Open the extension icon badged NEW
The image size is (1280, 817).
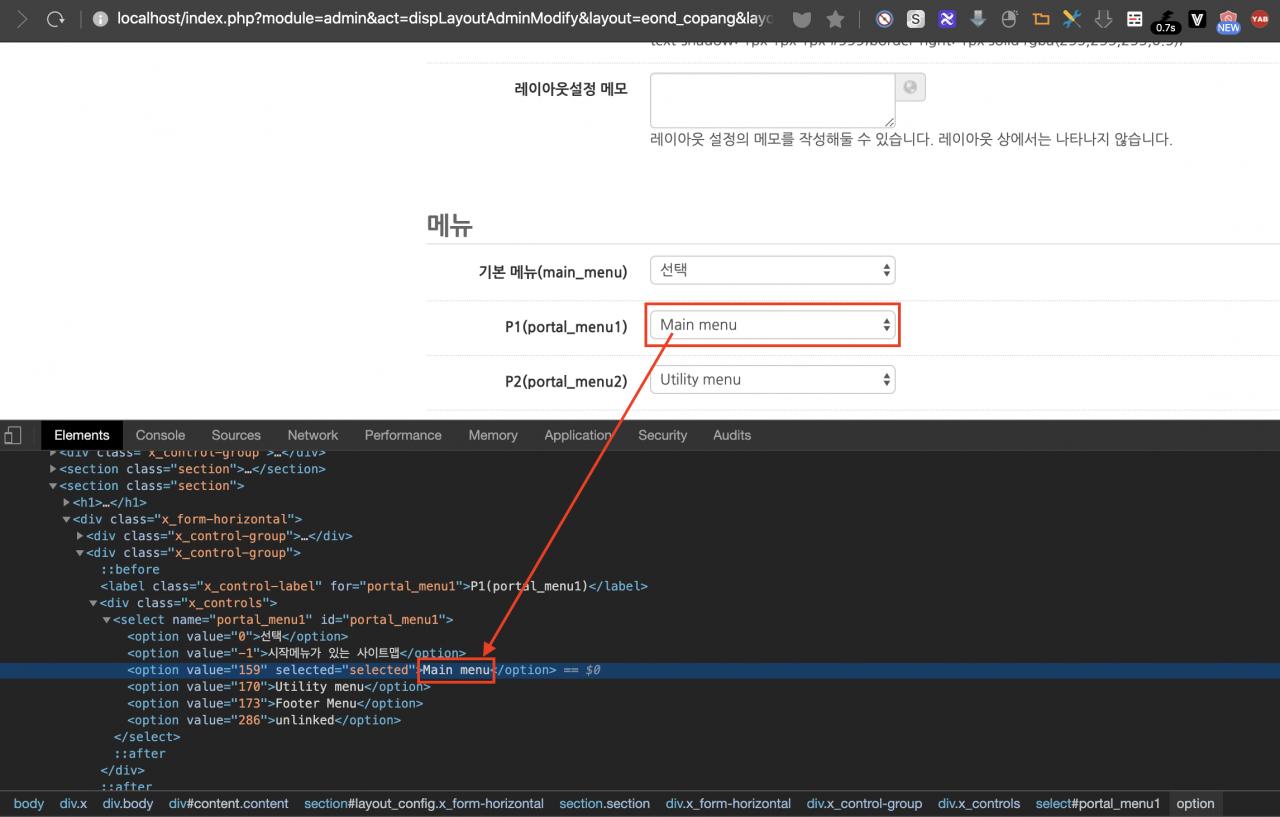click(x=1228, y=20)
